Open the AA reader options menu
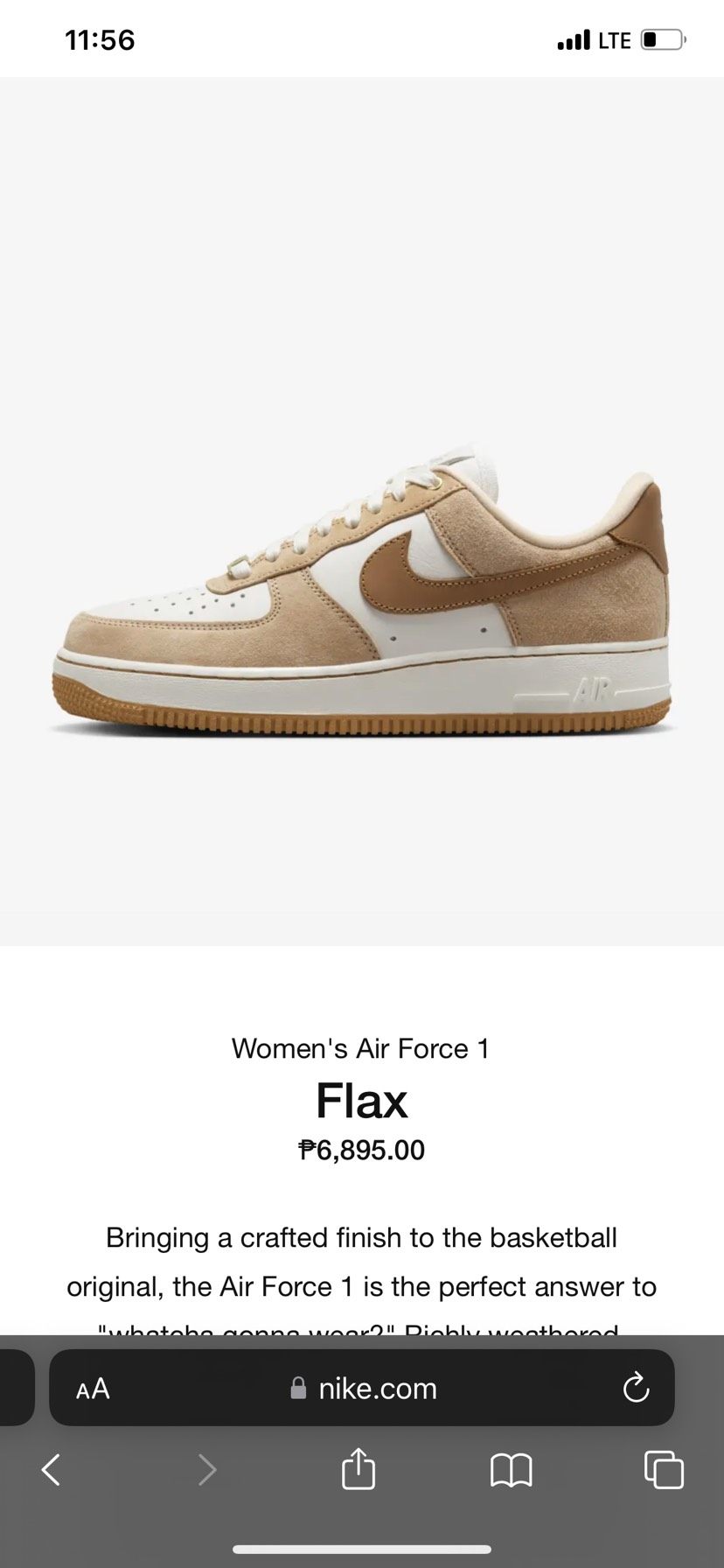This screenshot has width=724, height=1568. tap(93, 1389)
